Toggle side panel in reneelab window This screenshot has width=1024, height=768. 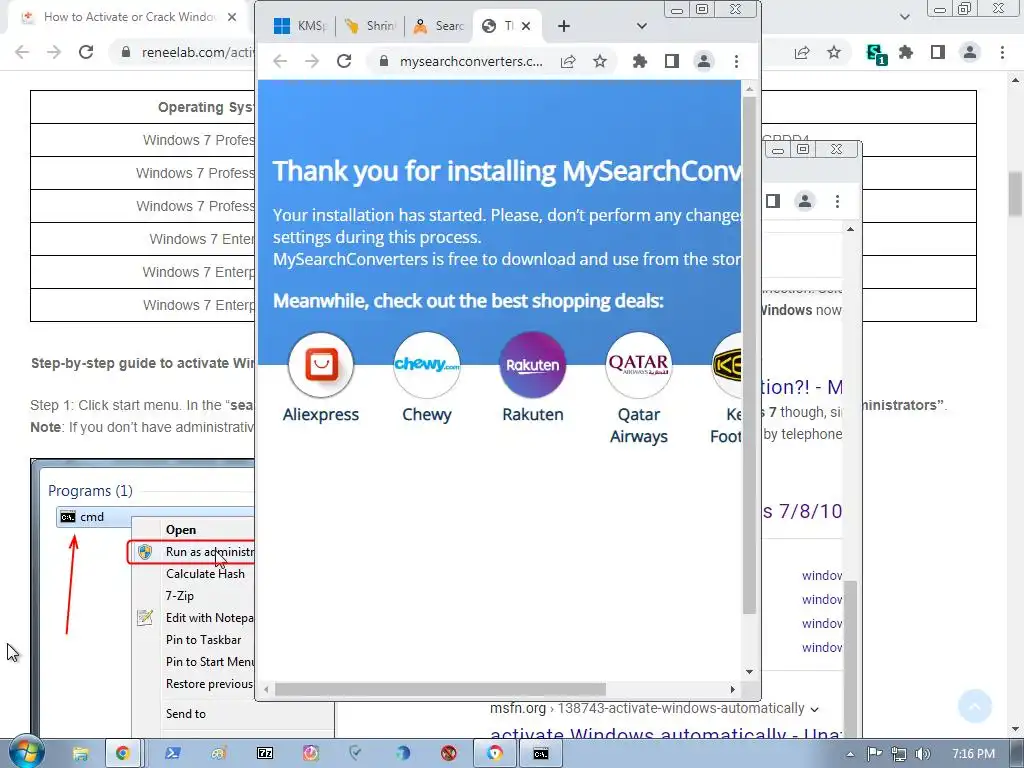click(938, 52)
